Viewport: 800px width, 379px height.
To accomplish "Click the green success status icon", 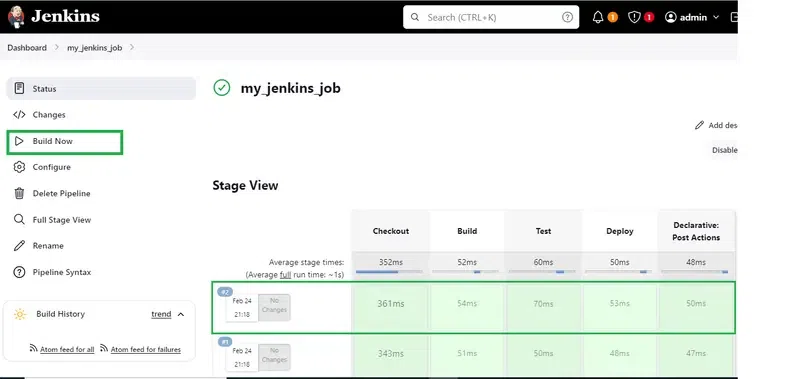I will coord(221,88).
